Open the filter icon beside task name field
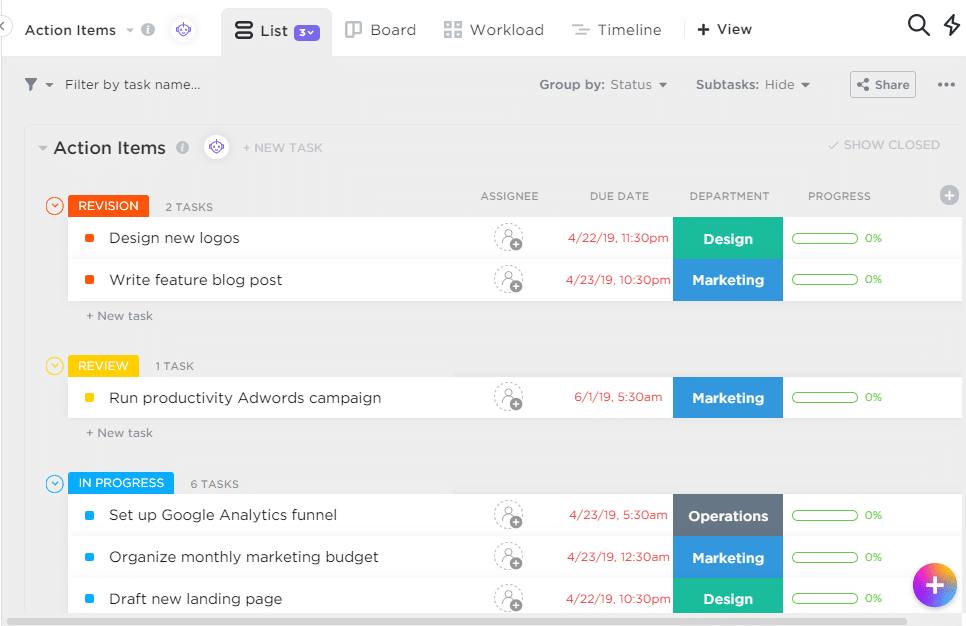The image size is (966, 626). (33, 84)
